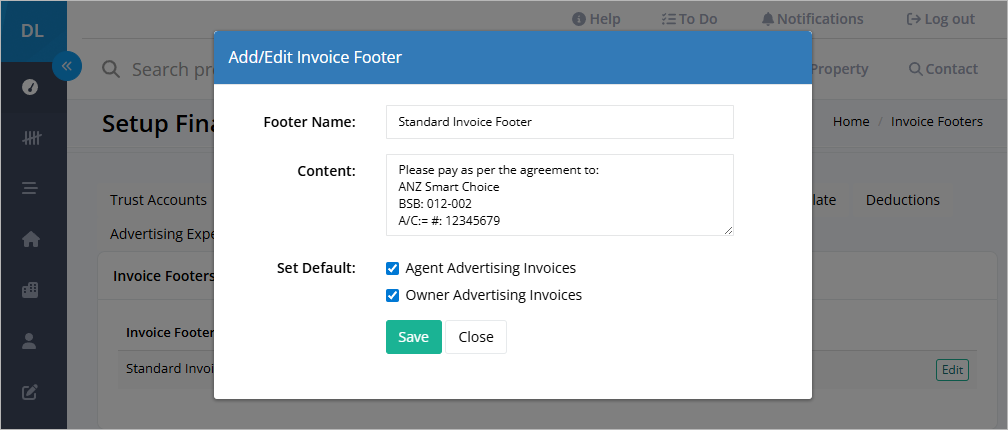Screen dimensions: 1008x430
Task: Open the tally marks sidebar icon
Action: (x=32, y=138)
